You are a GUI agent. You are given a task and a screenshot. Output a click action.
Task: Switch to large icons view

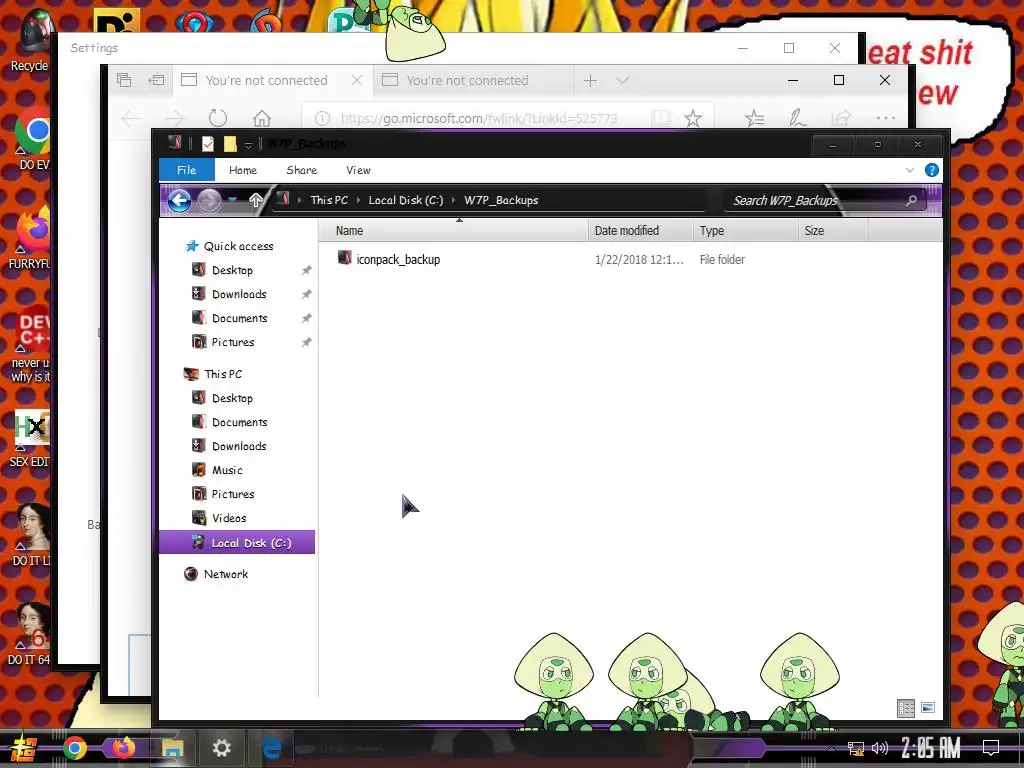[x=927, y=707]
